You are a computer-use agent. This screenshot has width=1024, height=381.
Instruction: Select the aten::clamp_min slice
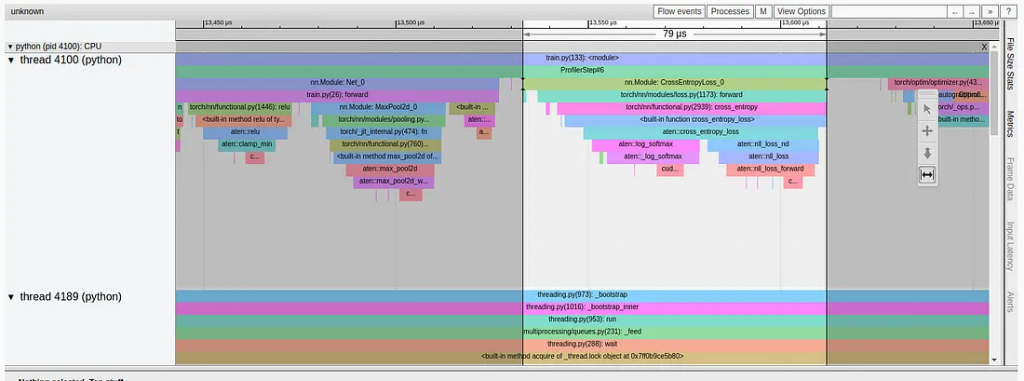pos(247,145)
